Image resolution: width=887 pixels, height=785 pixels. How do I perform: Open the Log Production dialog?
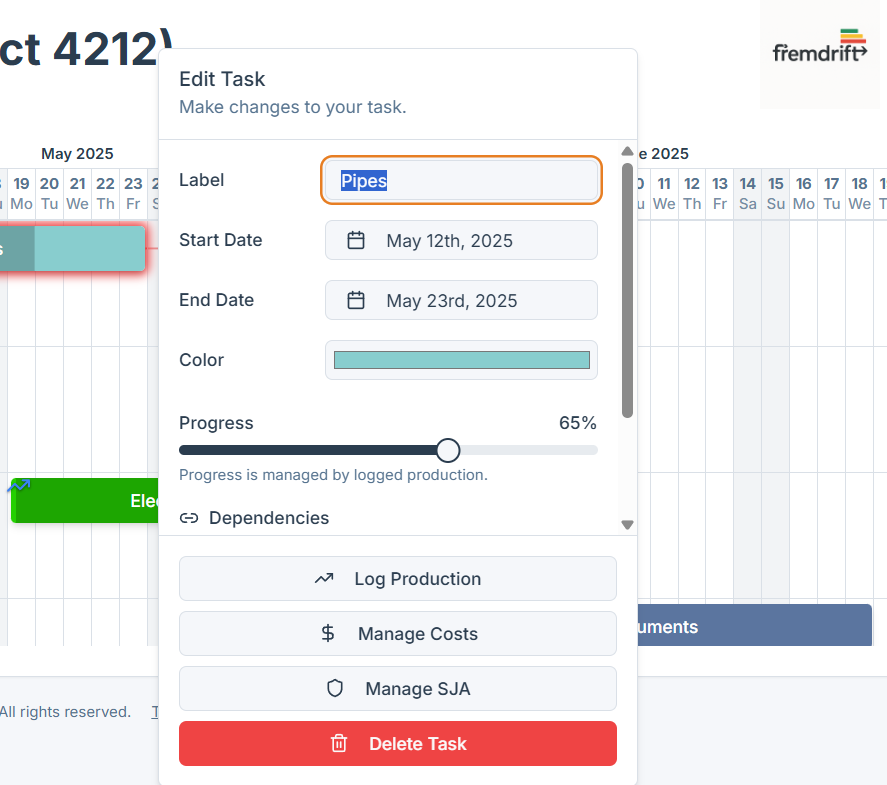click(397, 578)
